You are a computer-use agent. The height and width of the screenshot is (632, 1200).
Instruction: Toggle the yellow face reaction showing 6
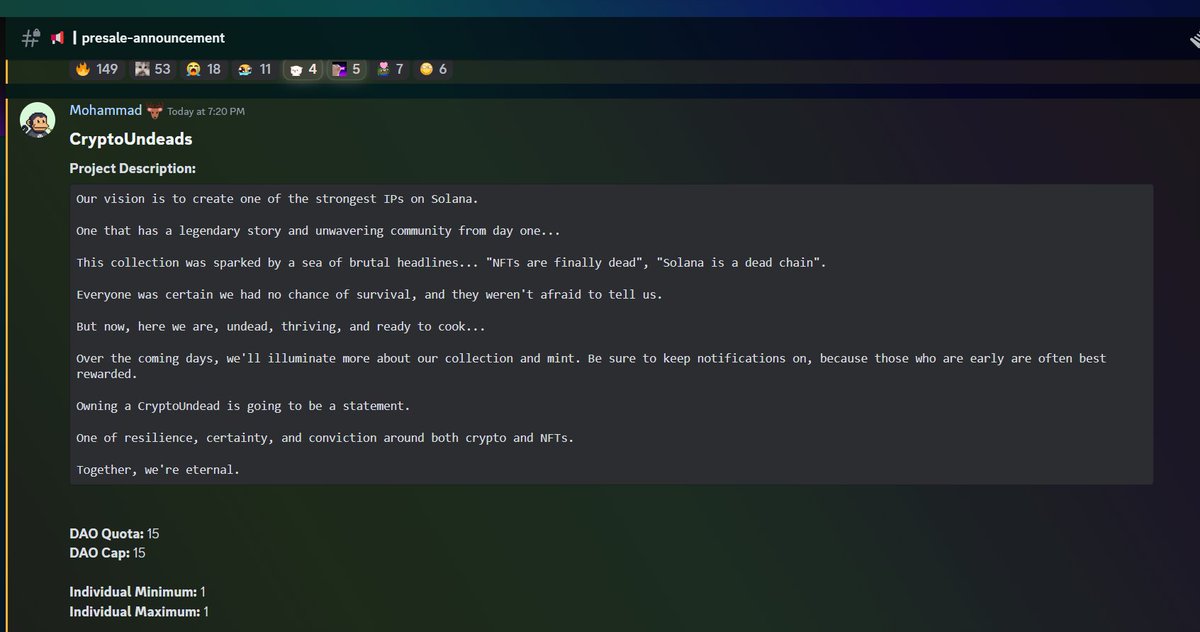point(433,69)
